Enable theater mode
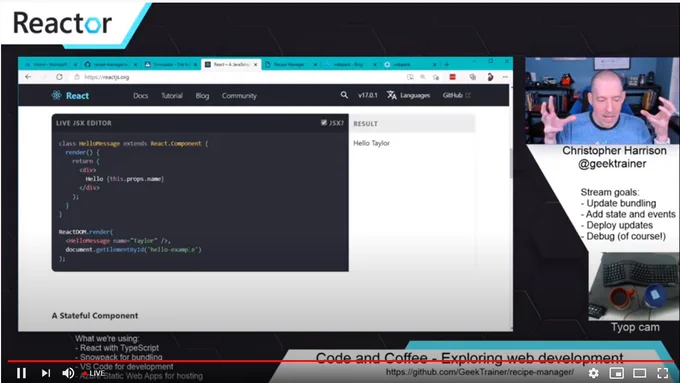 click(x=640, y=373)
